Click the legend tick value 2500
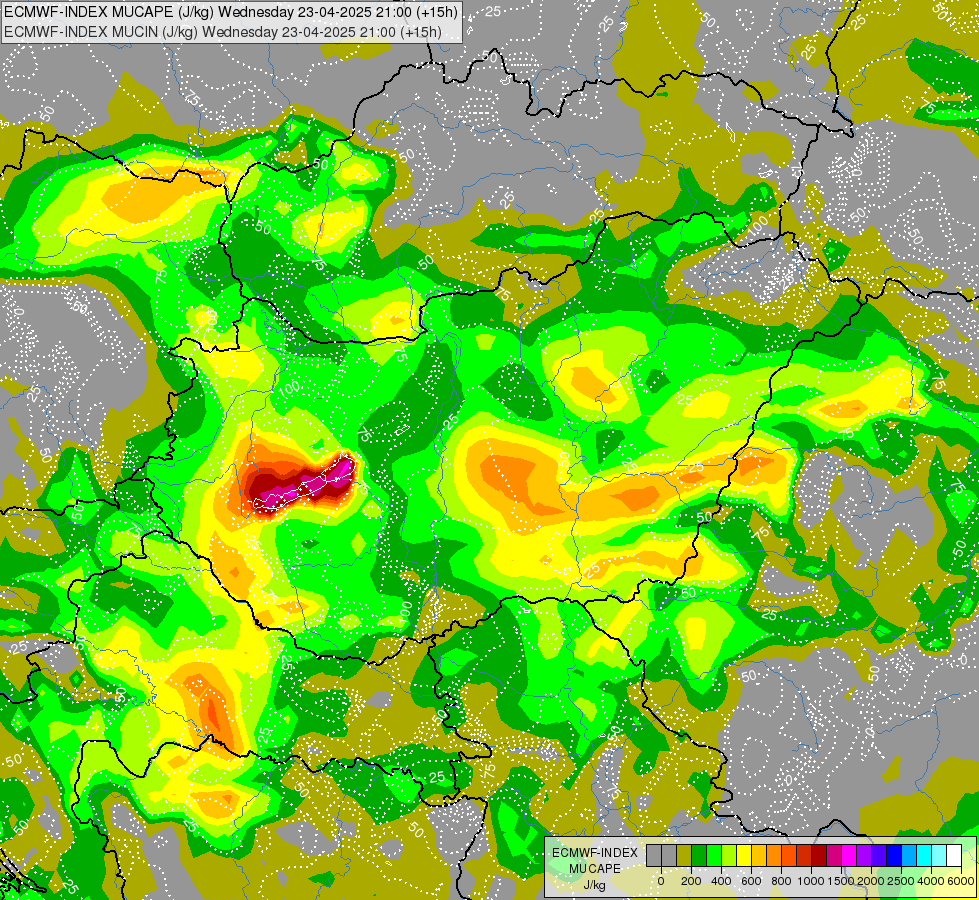979x900 pixels. click(901, 881)
